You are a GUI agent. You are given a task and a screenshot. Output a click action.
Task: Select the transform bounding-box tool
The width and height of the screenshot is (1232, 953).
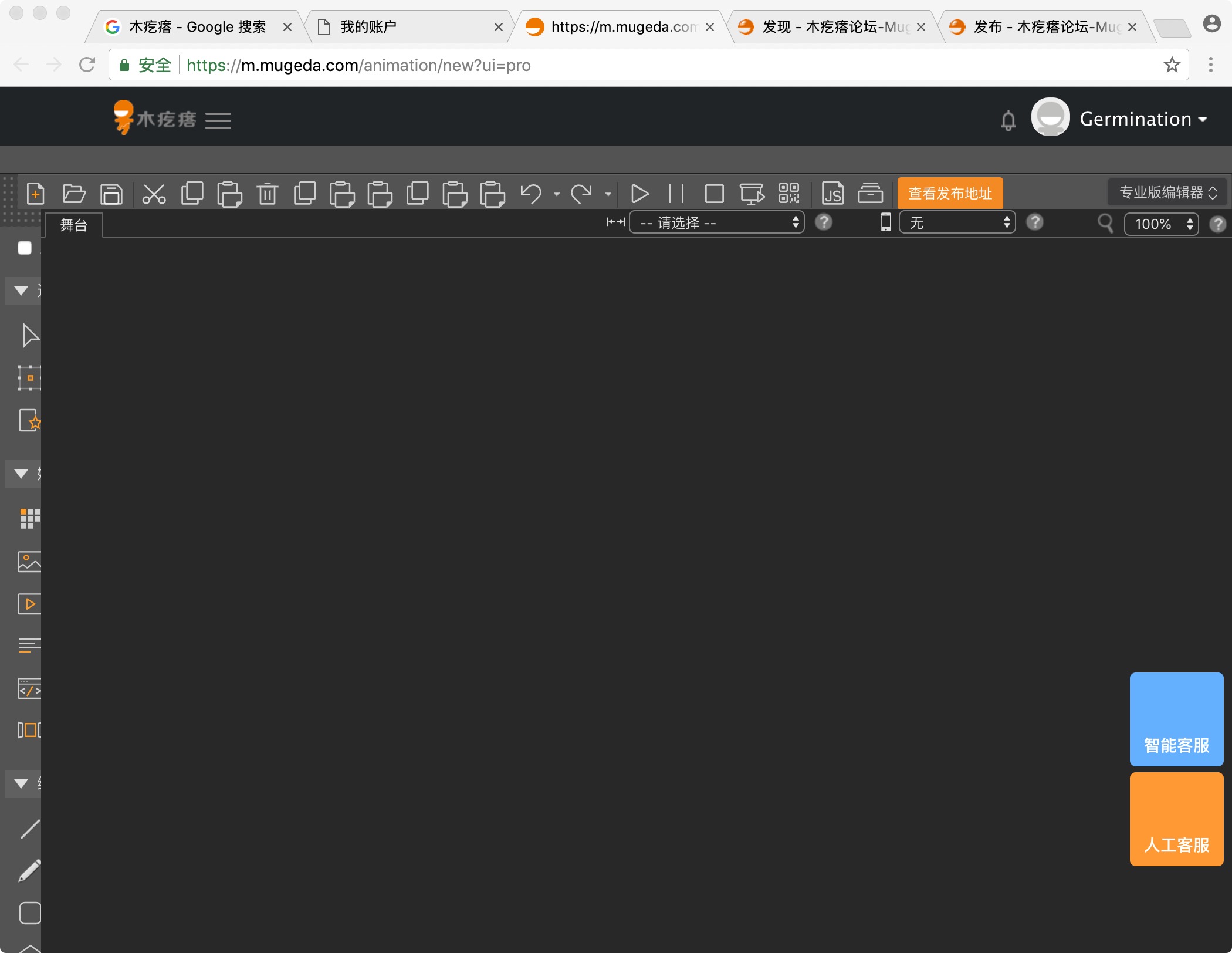[x=29, y=378]
